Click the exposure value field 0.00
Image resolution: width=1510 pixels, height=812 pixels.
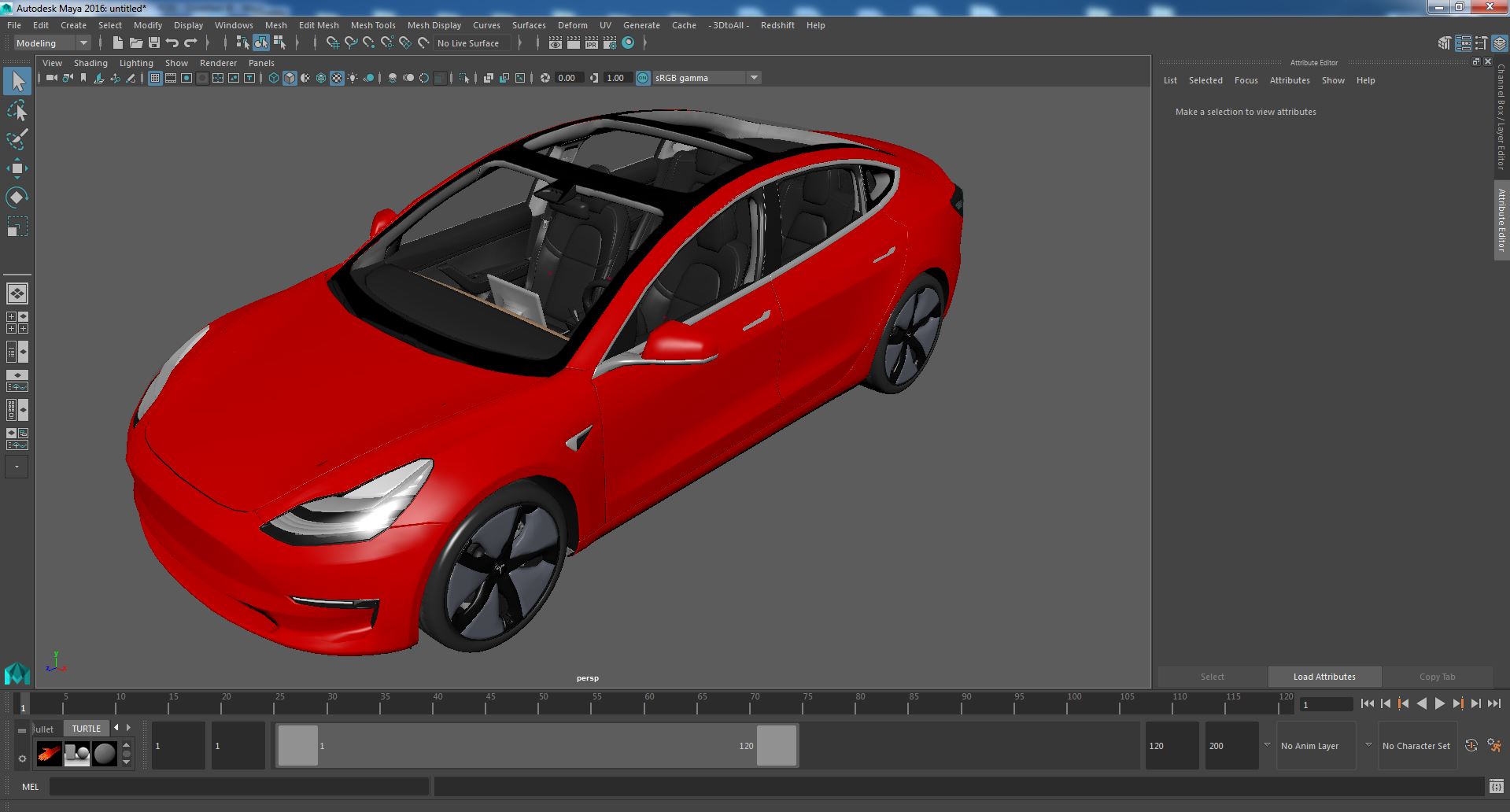(567, 78)
